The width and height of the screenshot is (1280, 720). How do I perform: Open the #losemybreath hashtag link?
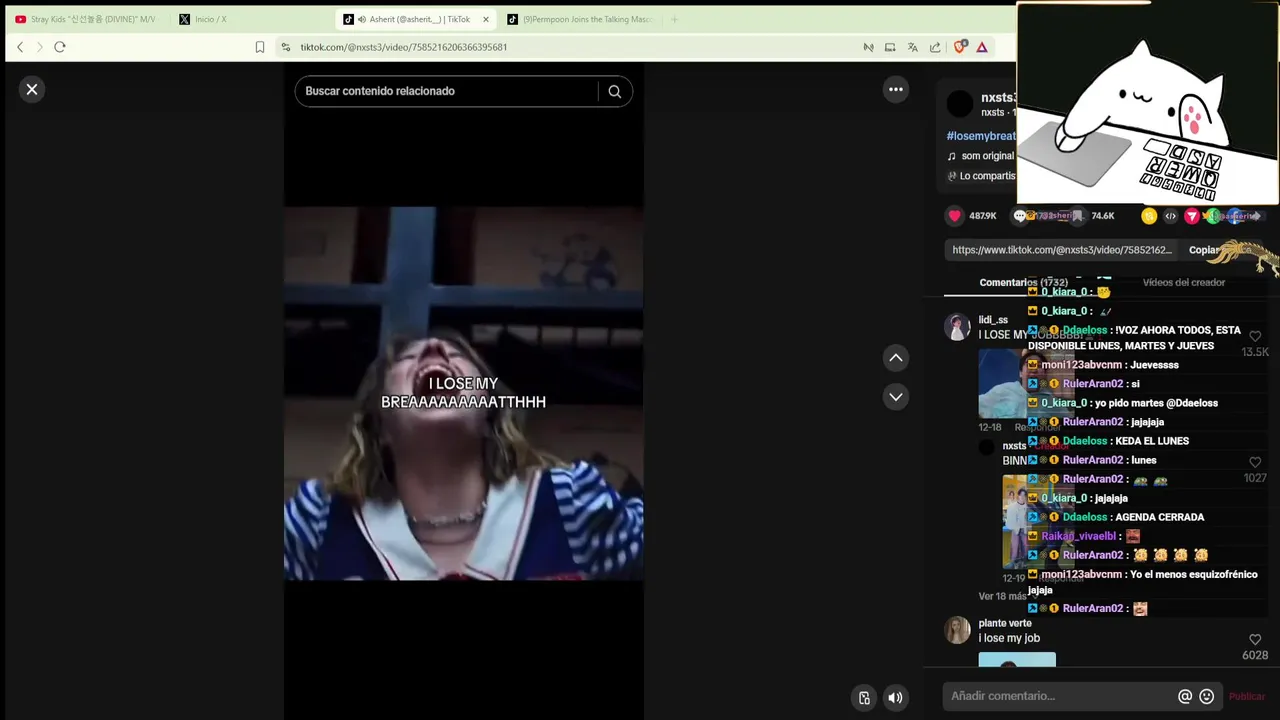[x=981, y=136]
